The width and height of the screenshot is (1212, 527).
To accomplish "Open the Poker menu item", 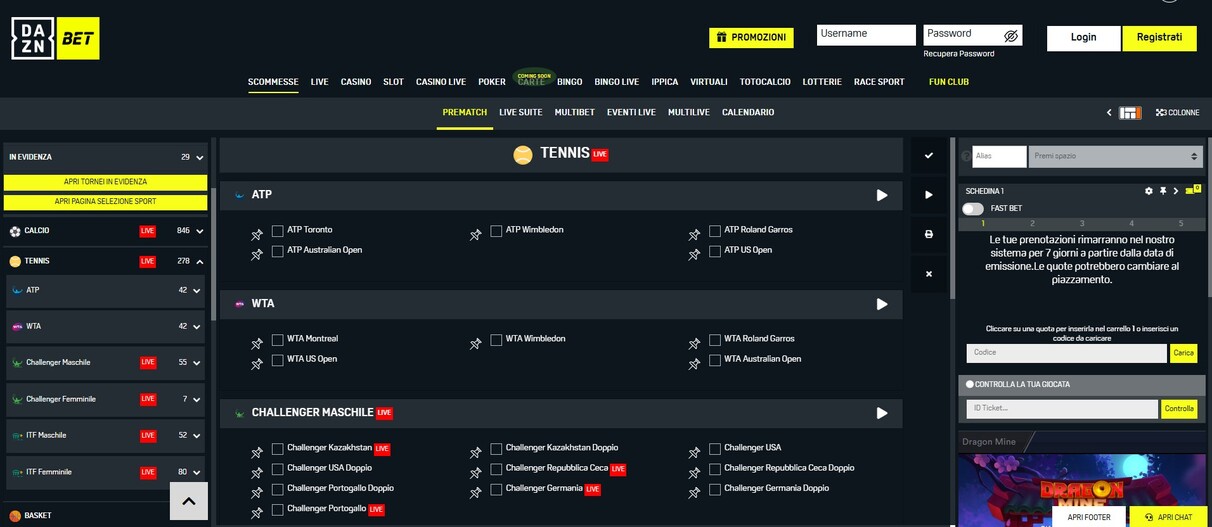I will (492, 82).
